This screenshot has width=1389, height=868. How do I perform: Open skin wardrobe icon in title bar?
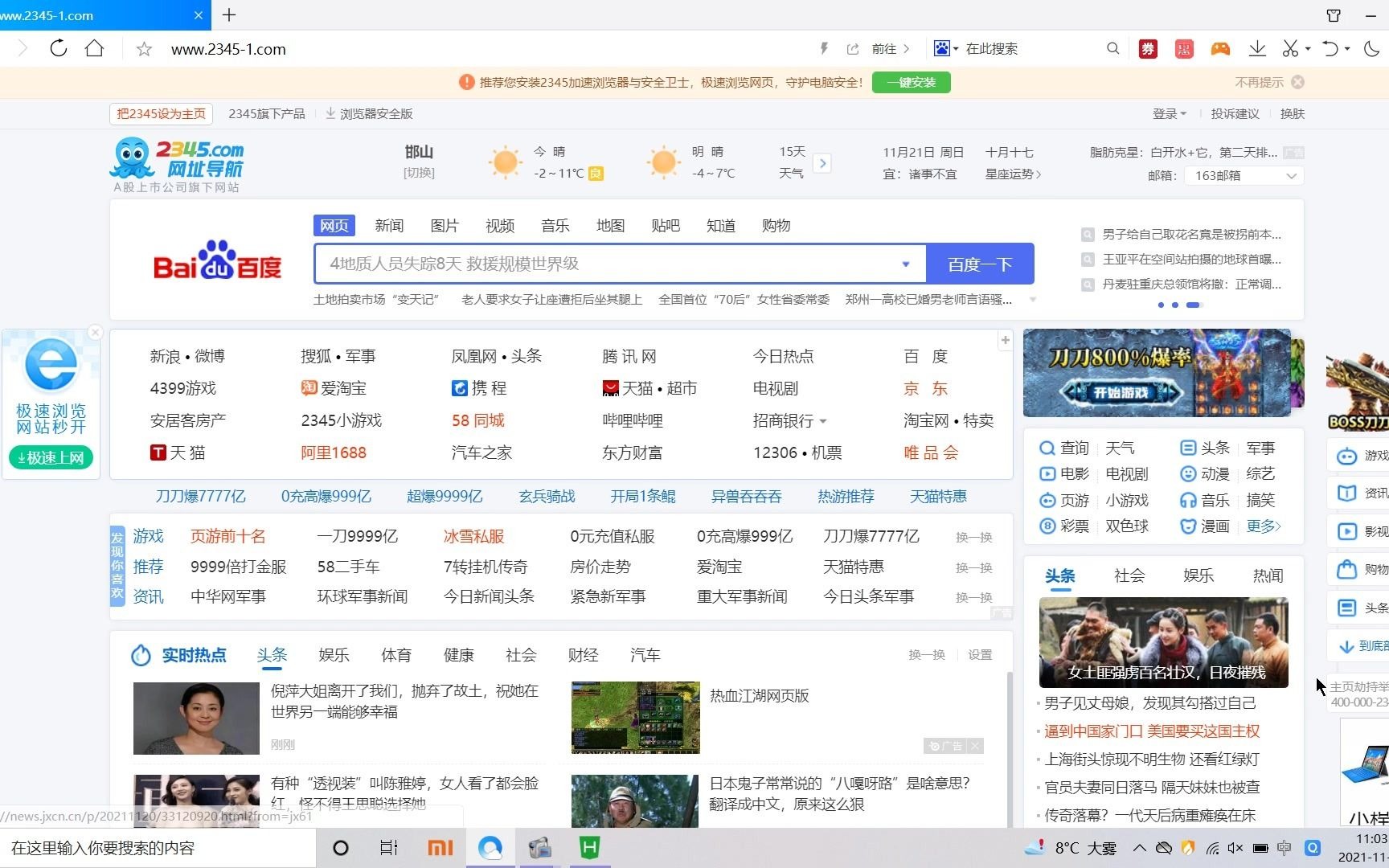pos(1334,15)
